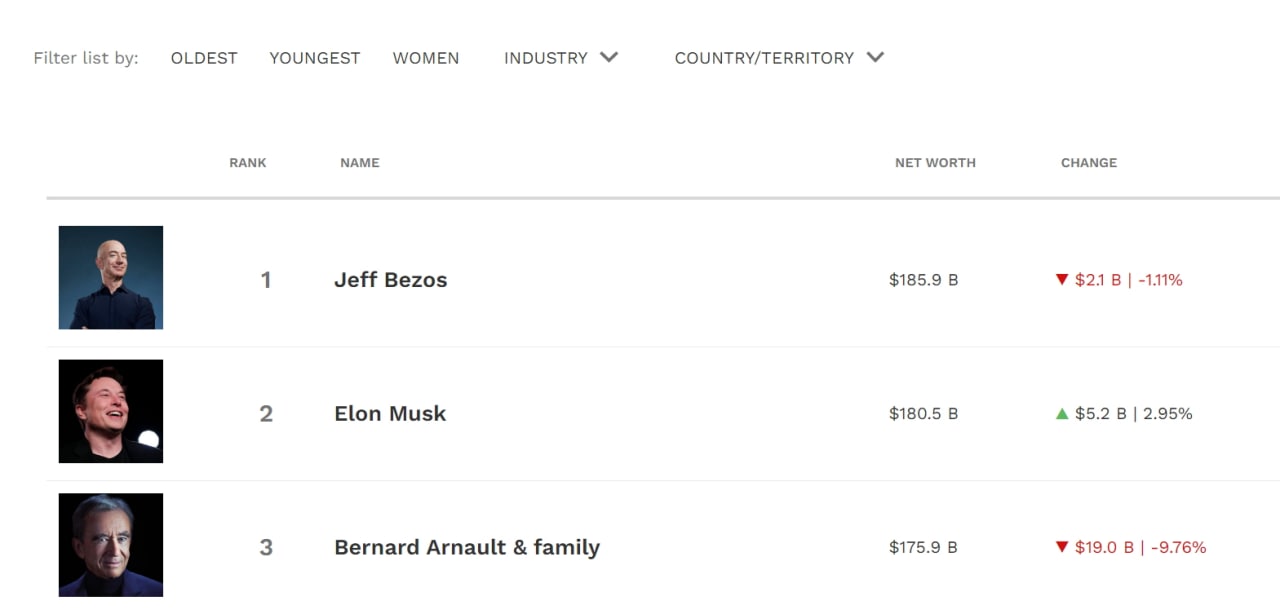Sort by the NET WORTH column header
This screenshot has height=614, width=1280.
click(935, 163)
